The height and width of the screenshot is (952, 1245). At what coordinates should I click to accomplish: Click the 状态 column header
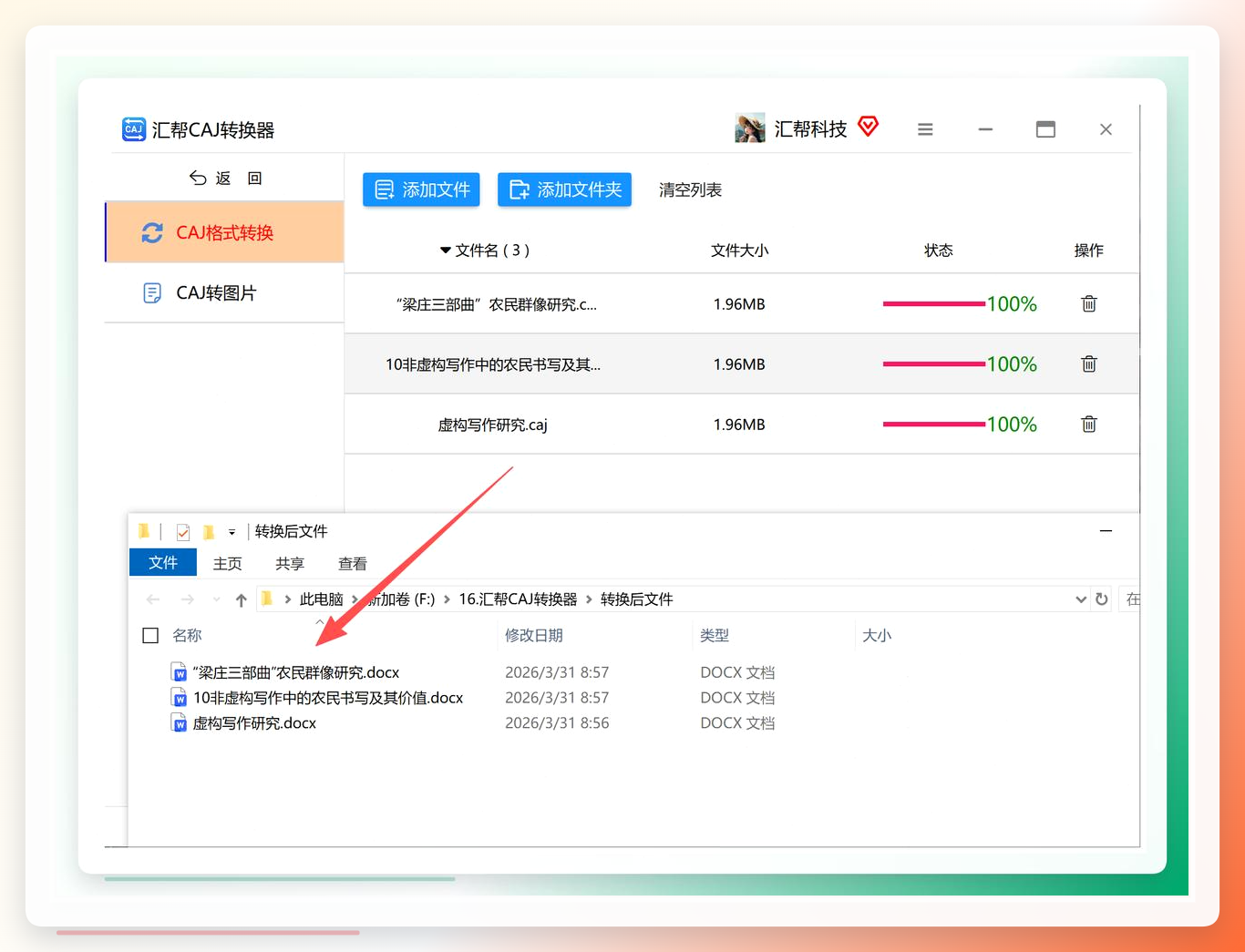938,251
